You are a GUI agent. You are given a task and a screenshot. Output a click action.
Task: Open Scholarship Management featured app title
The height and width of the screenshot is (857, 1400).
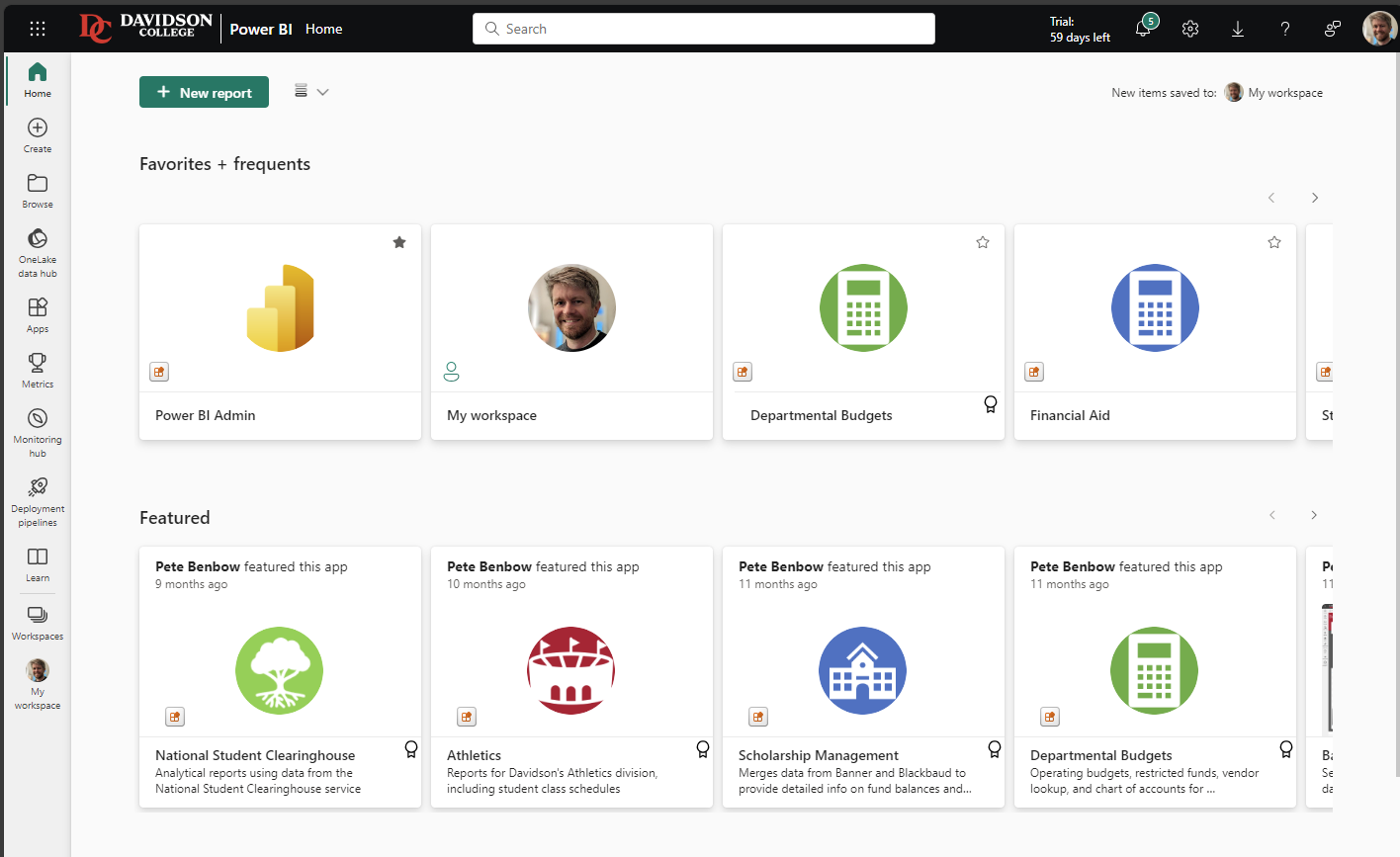click(819, 755)
